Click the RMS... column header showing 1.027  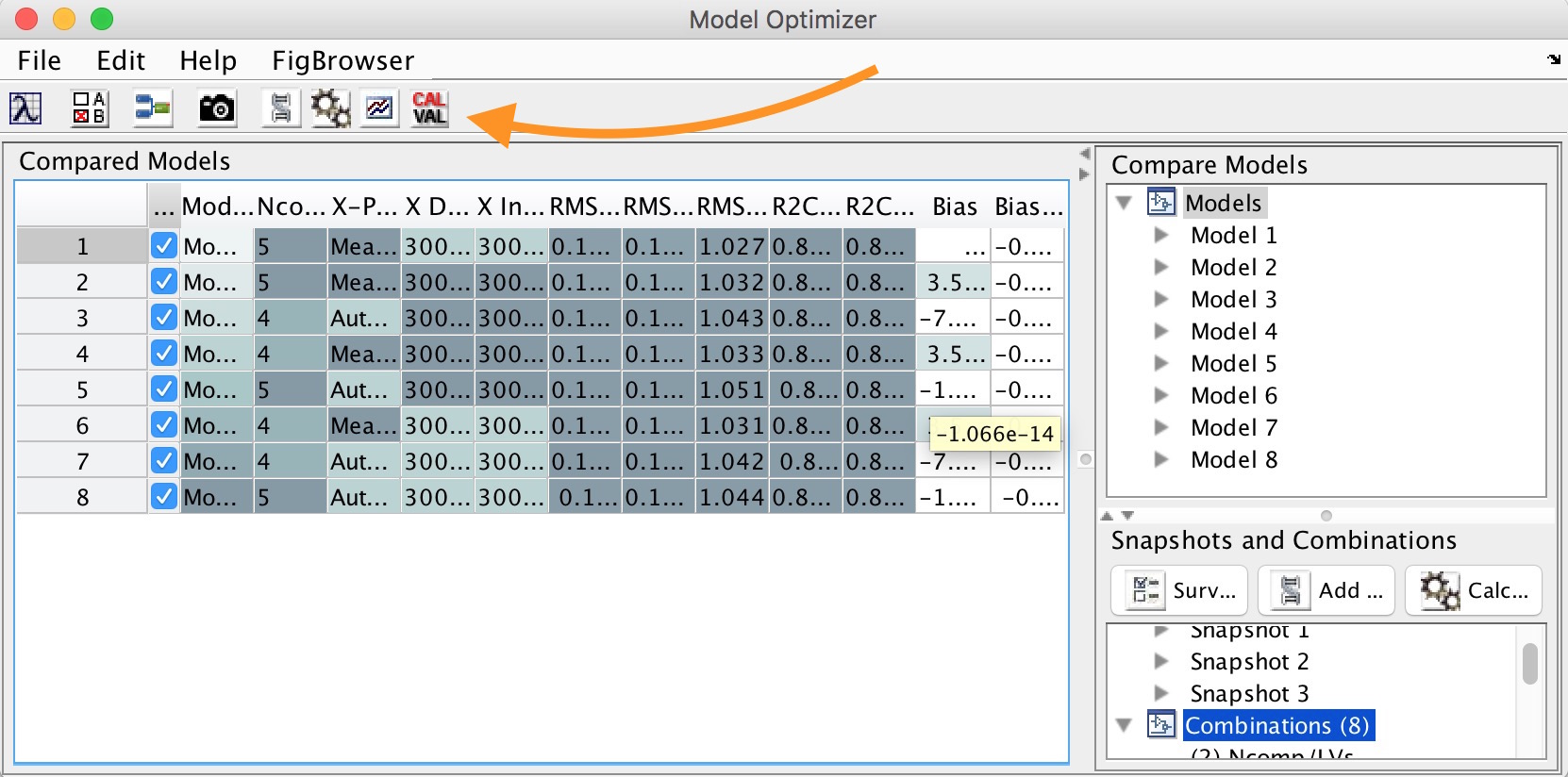[x=731, y=207]
